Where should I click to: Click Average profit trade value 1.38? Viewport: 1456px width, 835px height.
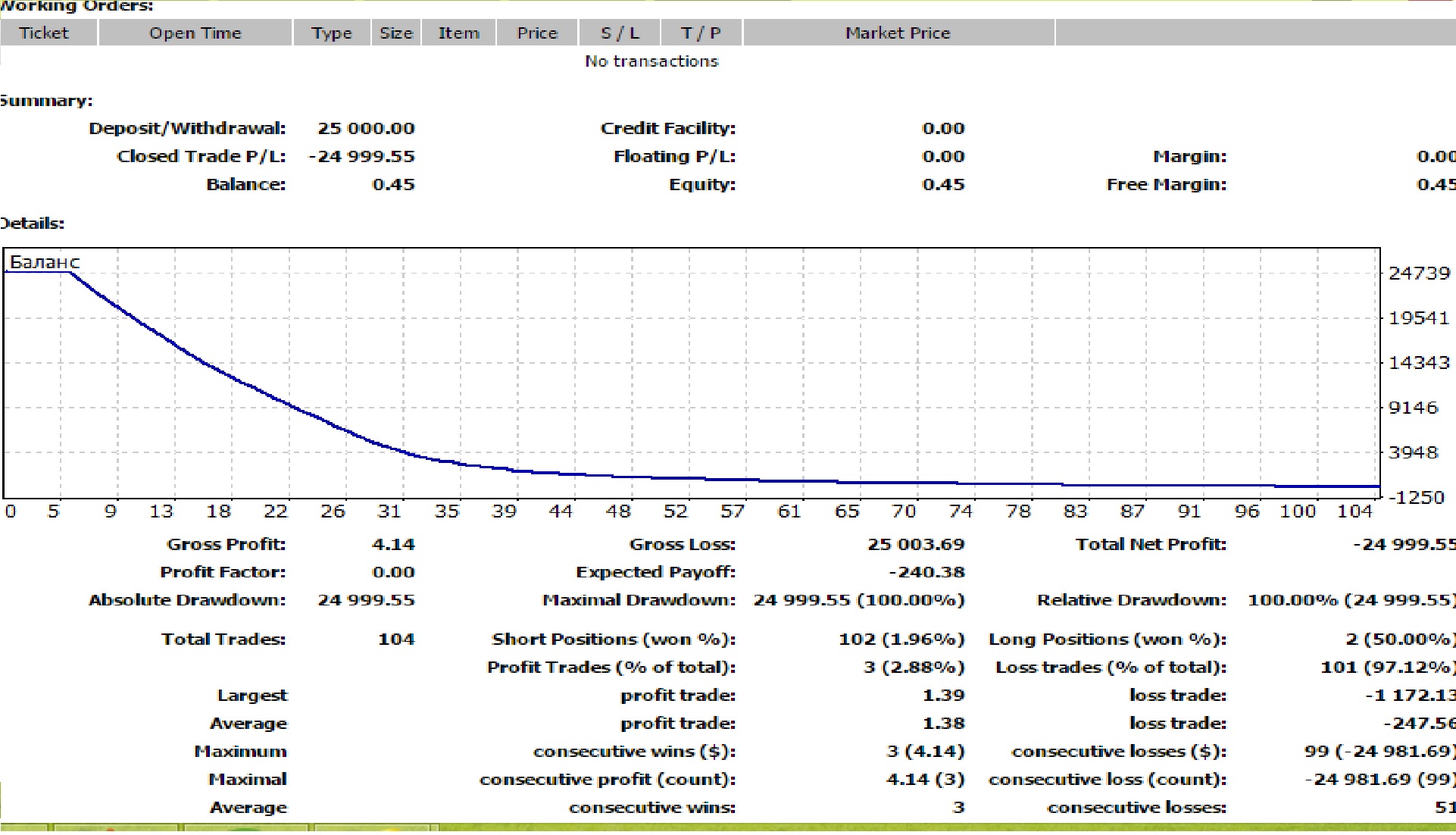click(x=943, y=724)
